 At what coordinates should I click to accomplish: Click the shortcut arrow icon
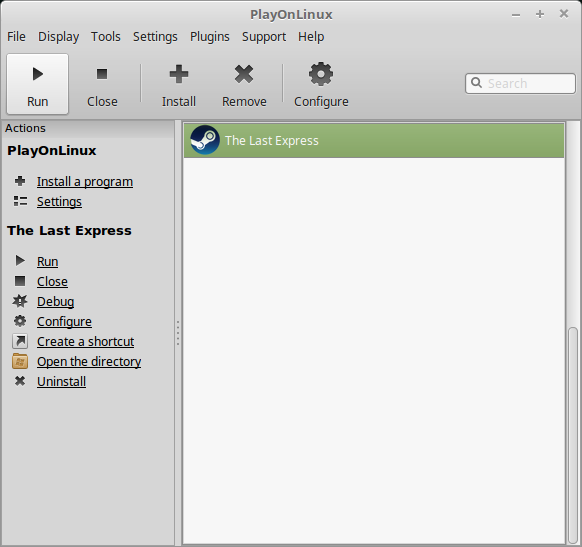[20, 341]
